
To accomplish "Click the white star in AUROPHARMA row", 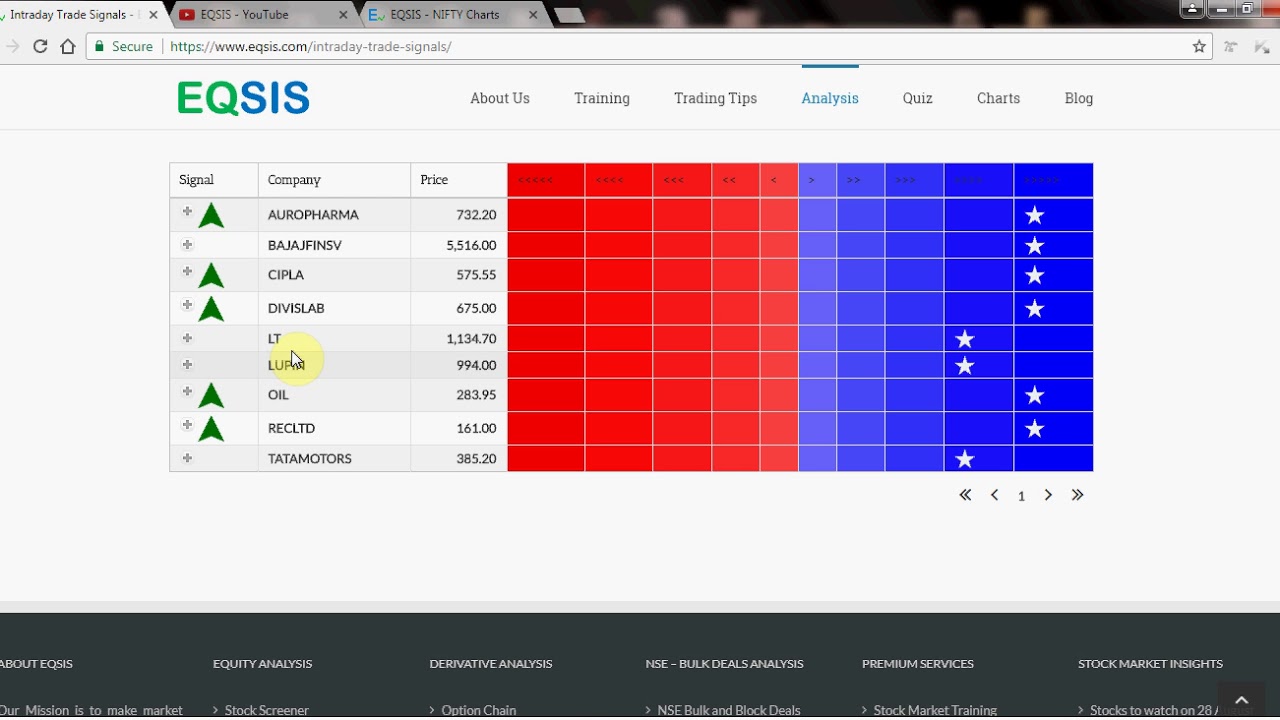I will pos(1035,215).
